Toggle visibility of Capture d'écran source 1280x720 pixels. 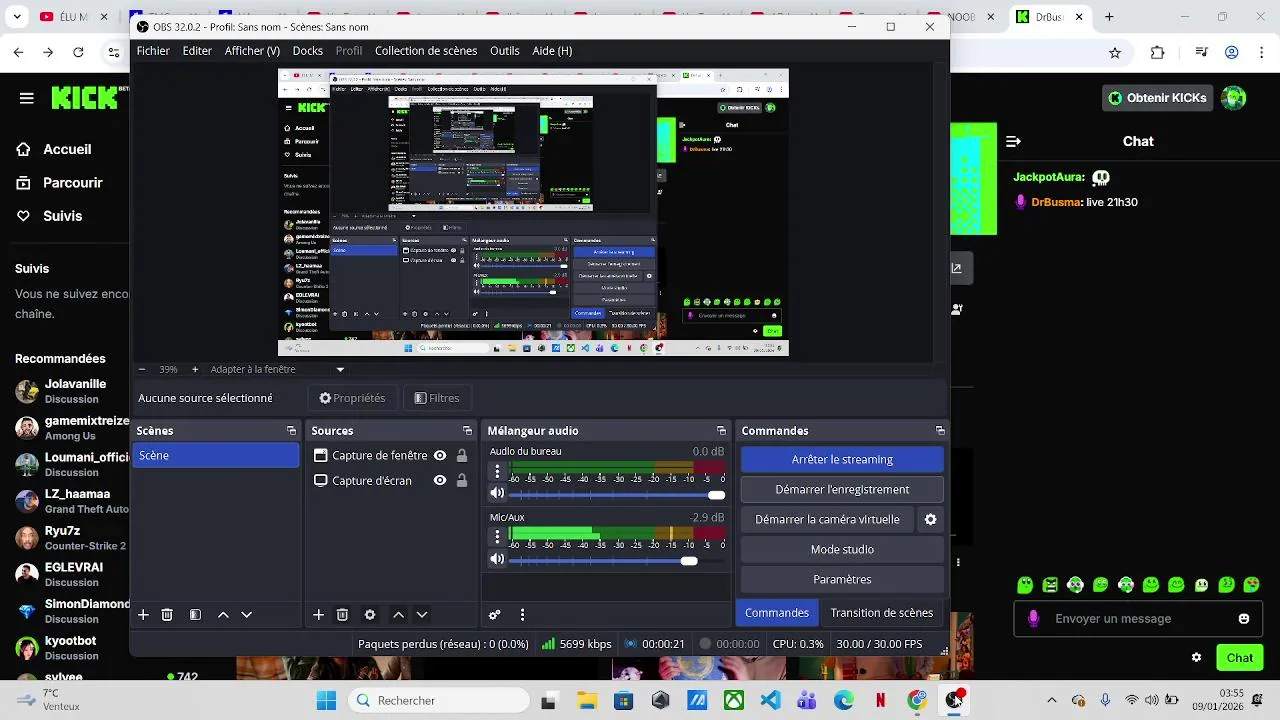[439, 481]
